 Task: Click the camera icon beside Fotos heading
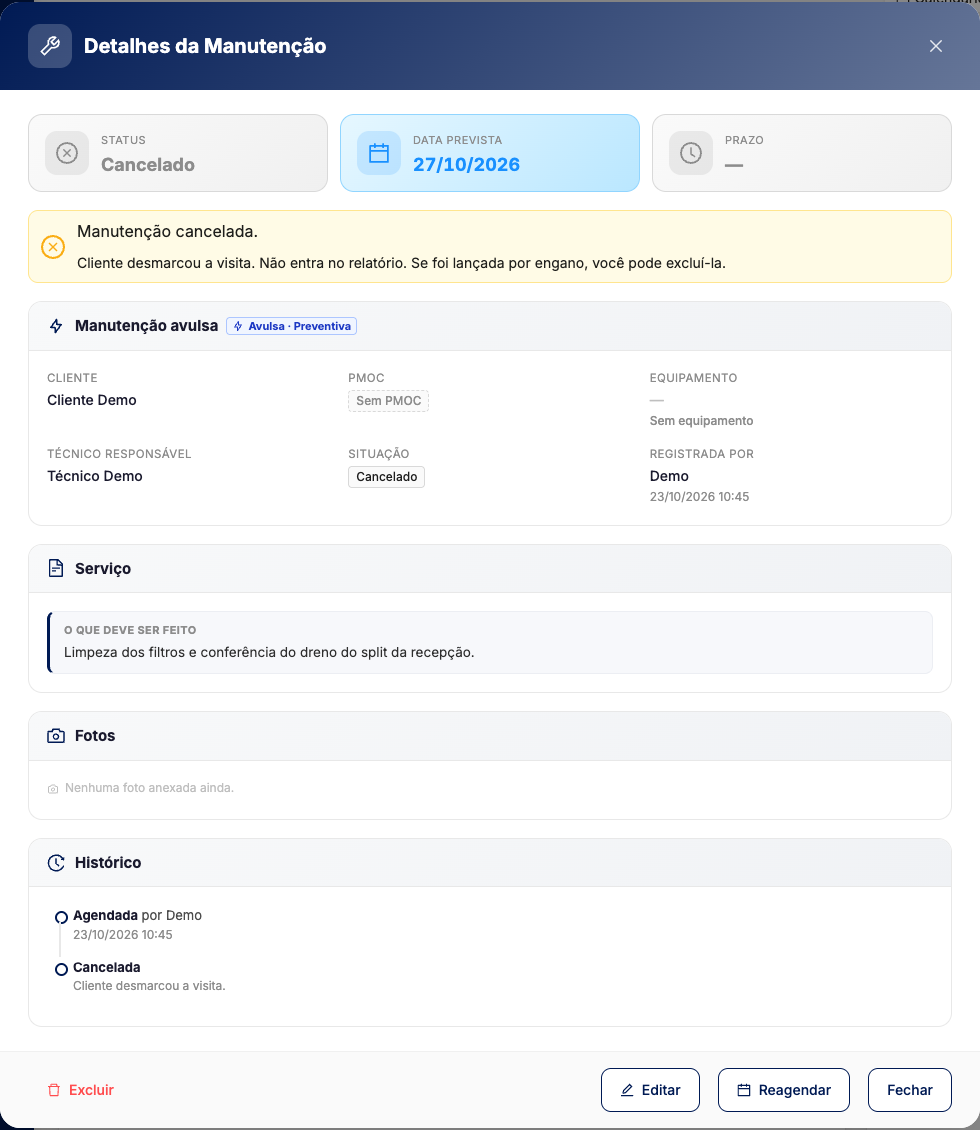click(56, 736)
